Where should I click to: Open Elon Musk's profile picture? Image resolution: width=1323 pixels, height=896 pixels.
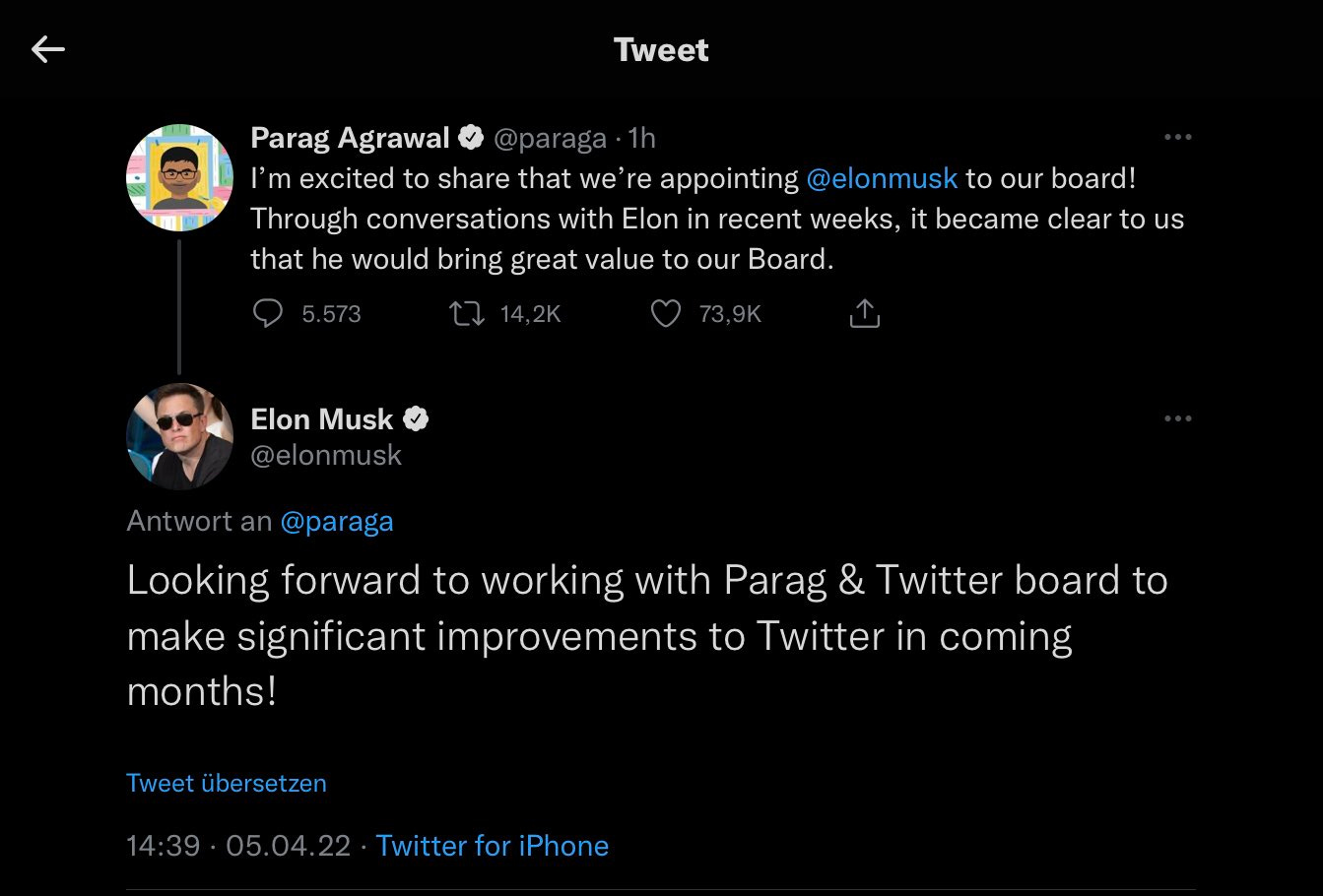(179, 436)
